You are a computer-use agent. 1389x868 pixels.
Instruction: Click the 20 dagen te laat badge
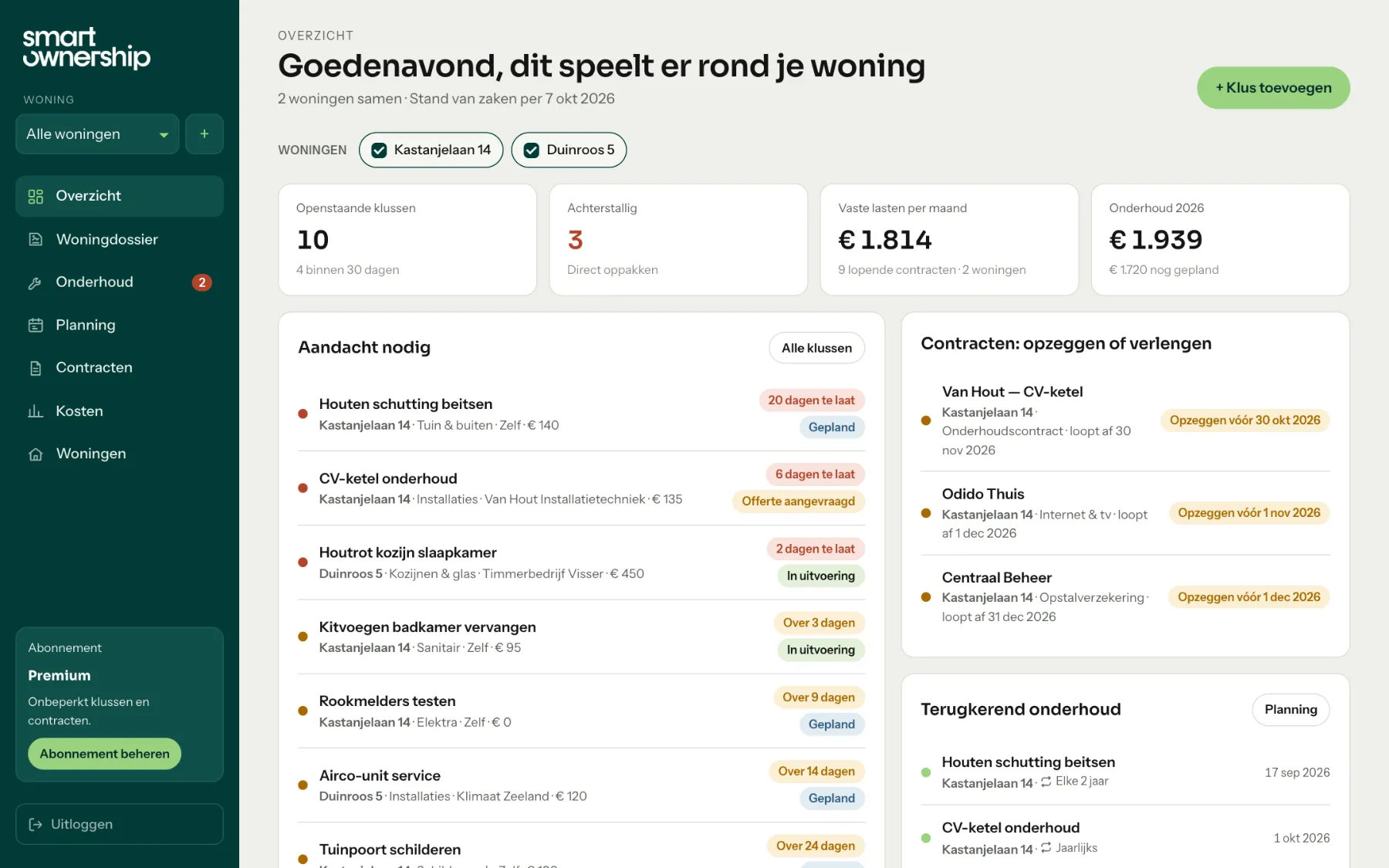pos(811,400)
